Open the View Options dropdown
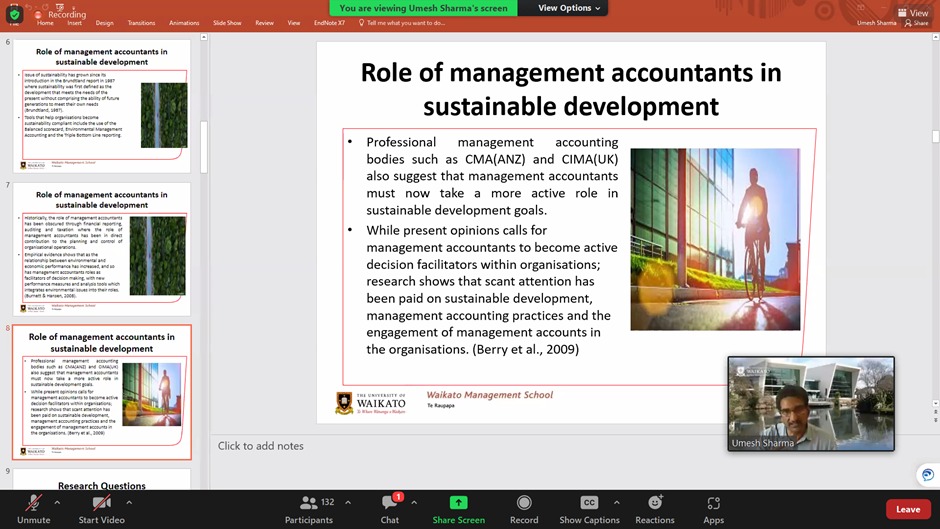 pyautogui.click(x=569, y=8)
